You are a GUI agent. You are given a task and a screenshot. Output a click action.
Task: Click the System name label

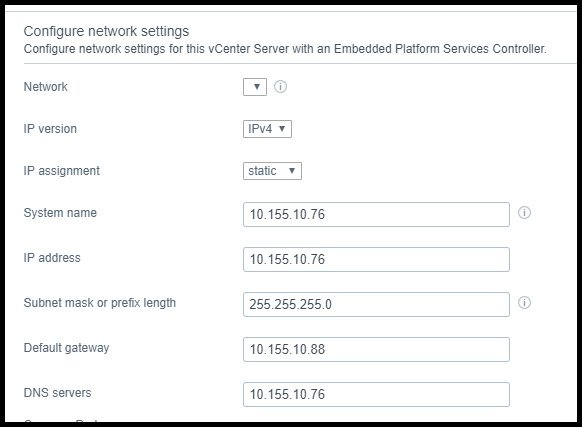tap(60, 213)
